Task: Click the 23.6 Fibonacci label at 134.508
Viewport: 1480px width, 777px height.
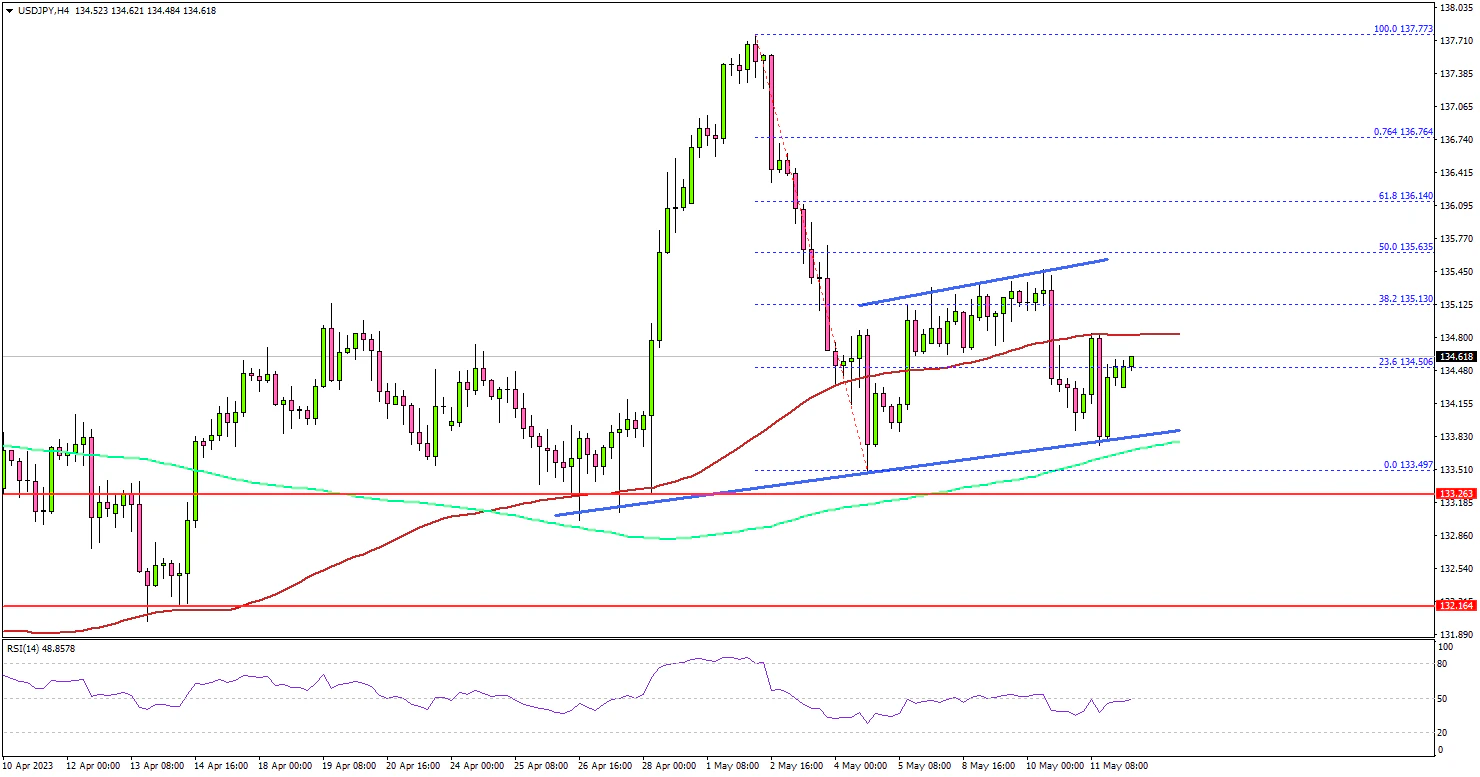Action: coord(1405,362)
